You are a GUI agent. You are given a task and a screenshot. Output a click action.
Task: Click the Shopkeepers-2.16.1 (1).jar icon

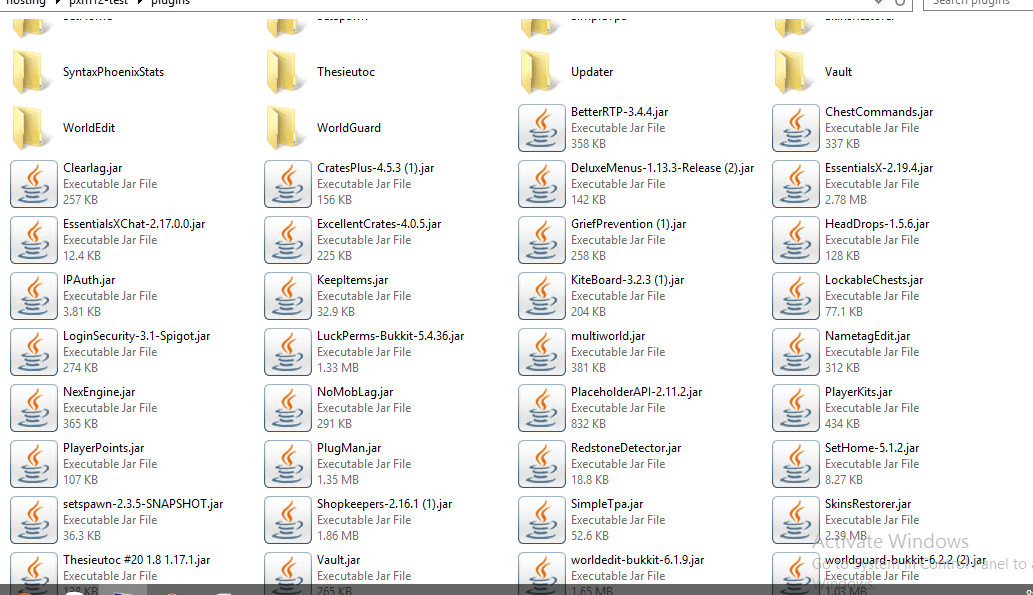click(288, 520)
